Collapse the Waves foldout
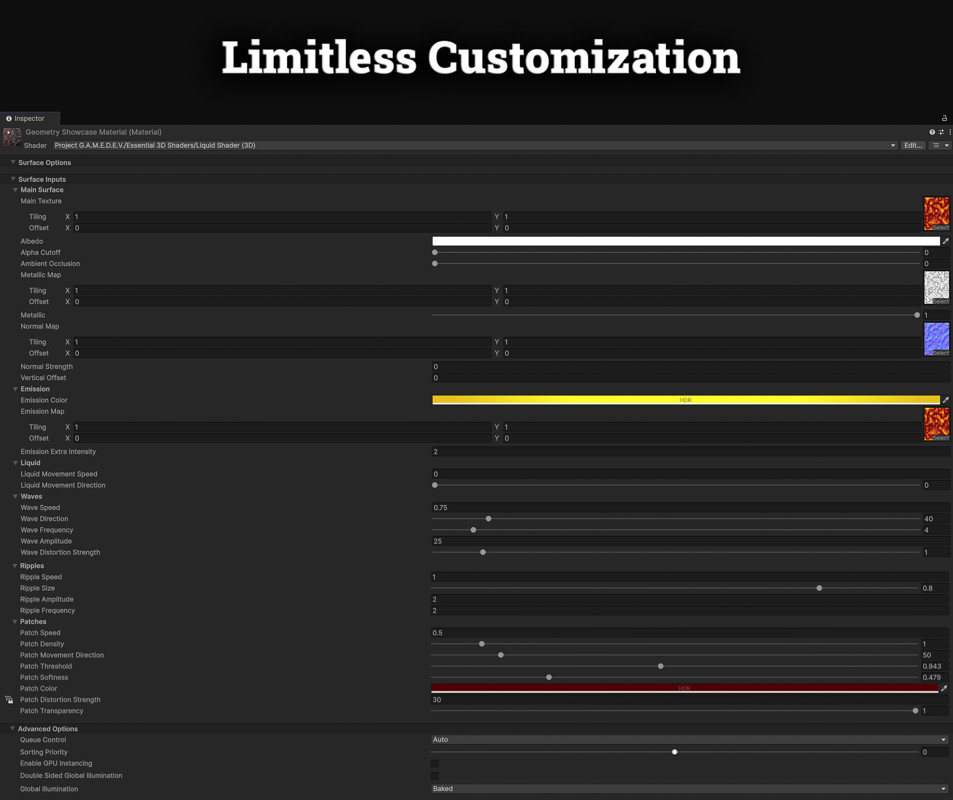Viewport: 953px width, 800px height. coord(15,497)
